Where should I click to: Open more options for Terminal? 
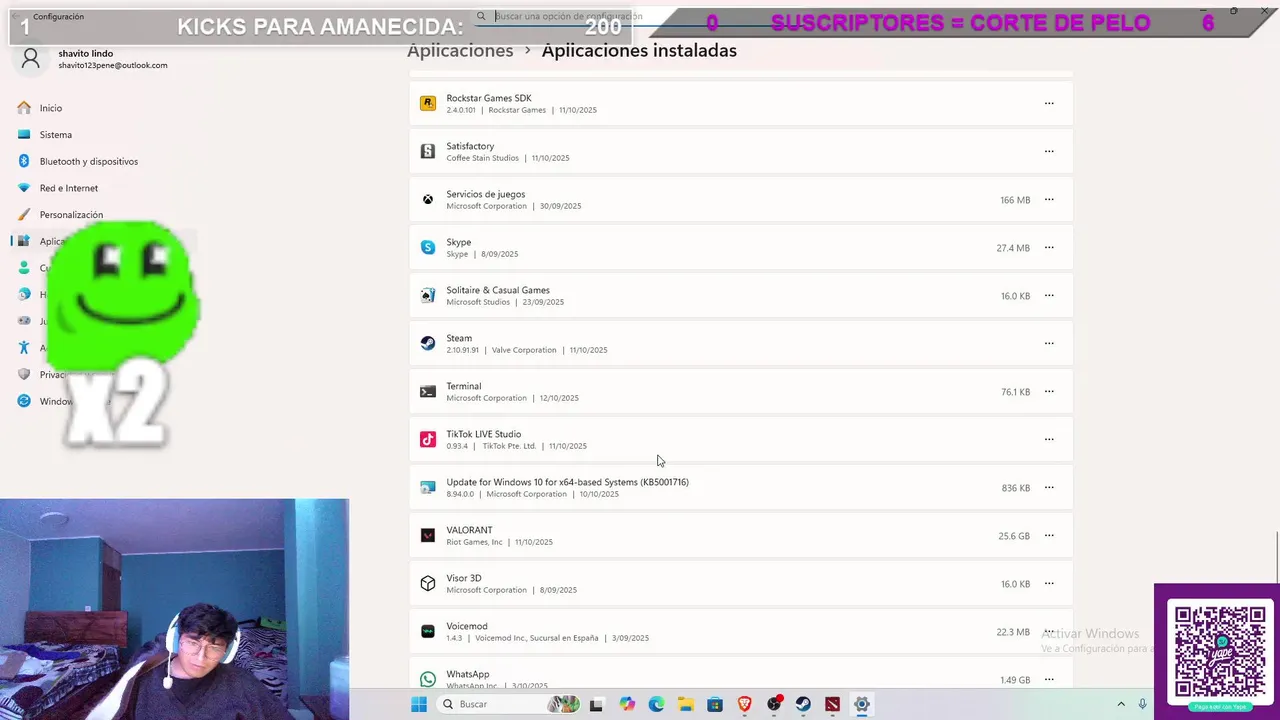pos(1049,391)
